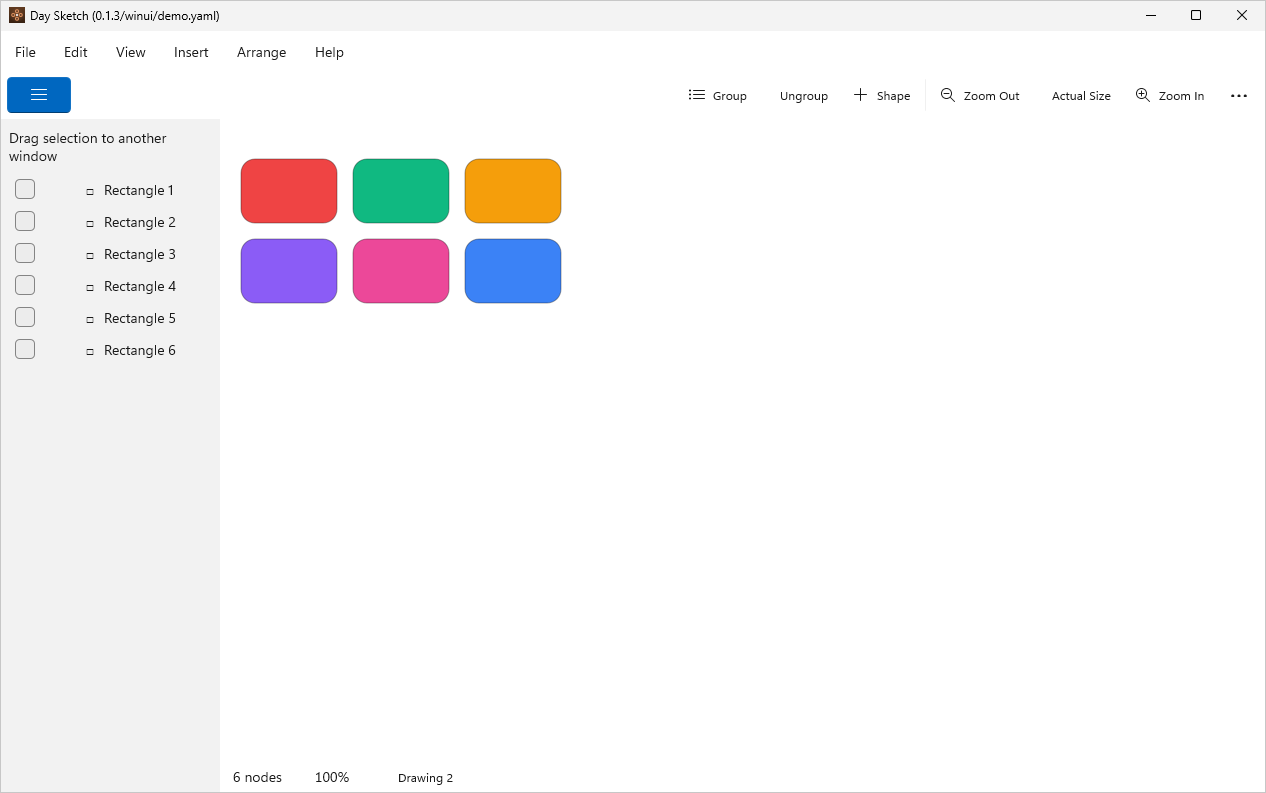This screenshot has height=793, width=1266.
Task: Open the Edit menu
Action: point(76,52)
